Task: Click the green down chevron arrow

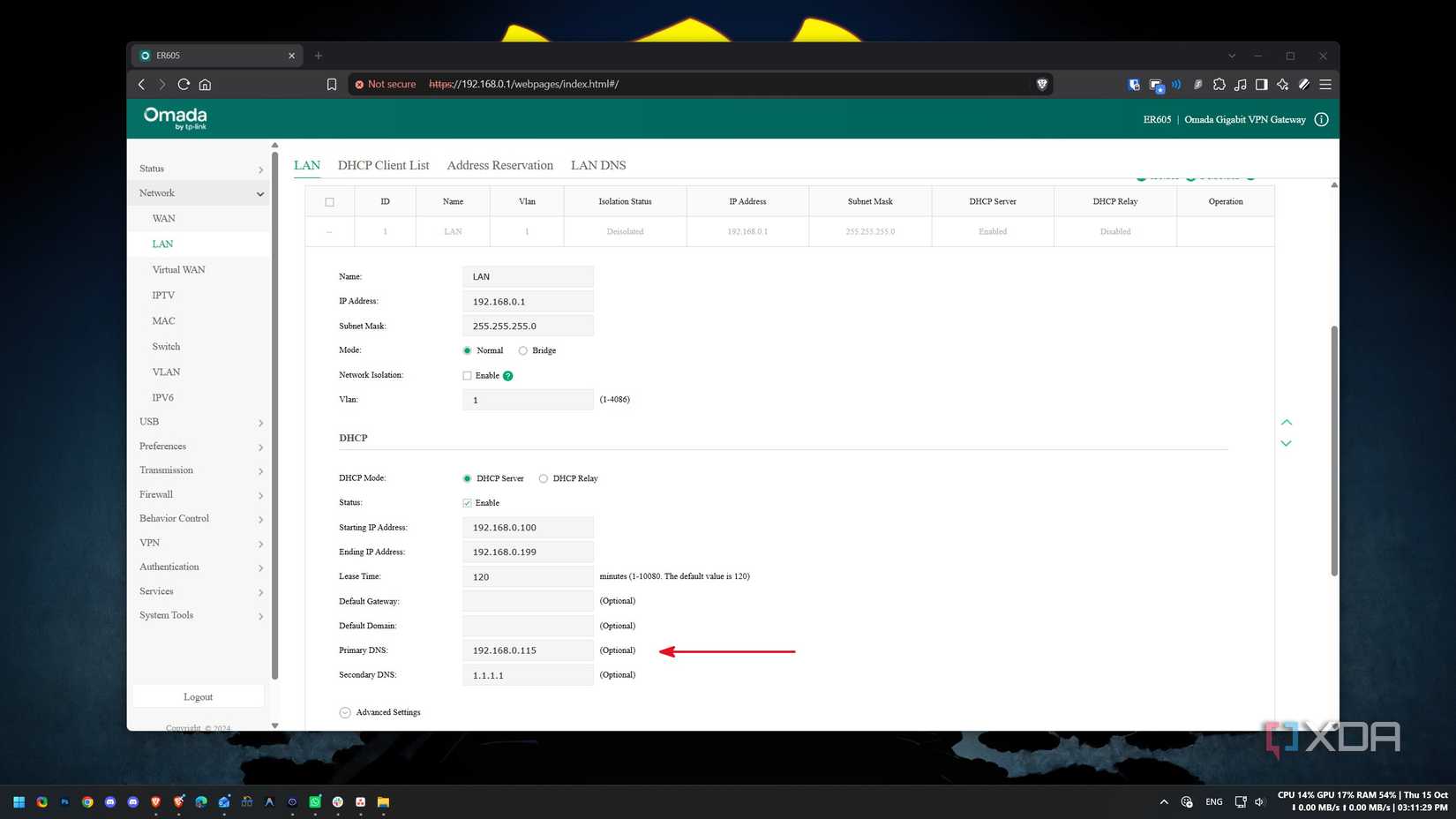Action: pos(1286,444)
